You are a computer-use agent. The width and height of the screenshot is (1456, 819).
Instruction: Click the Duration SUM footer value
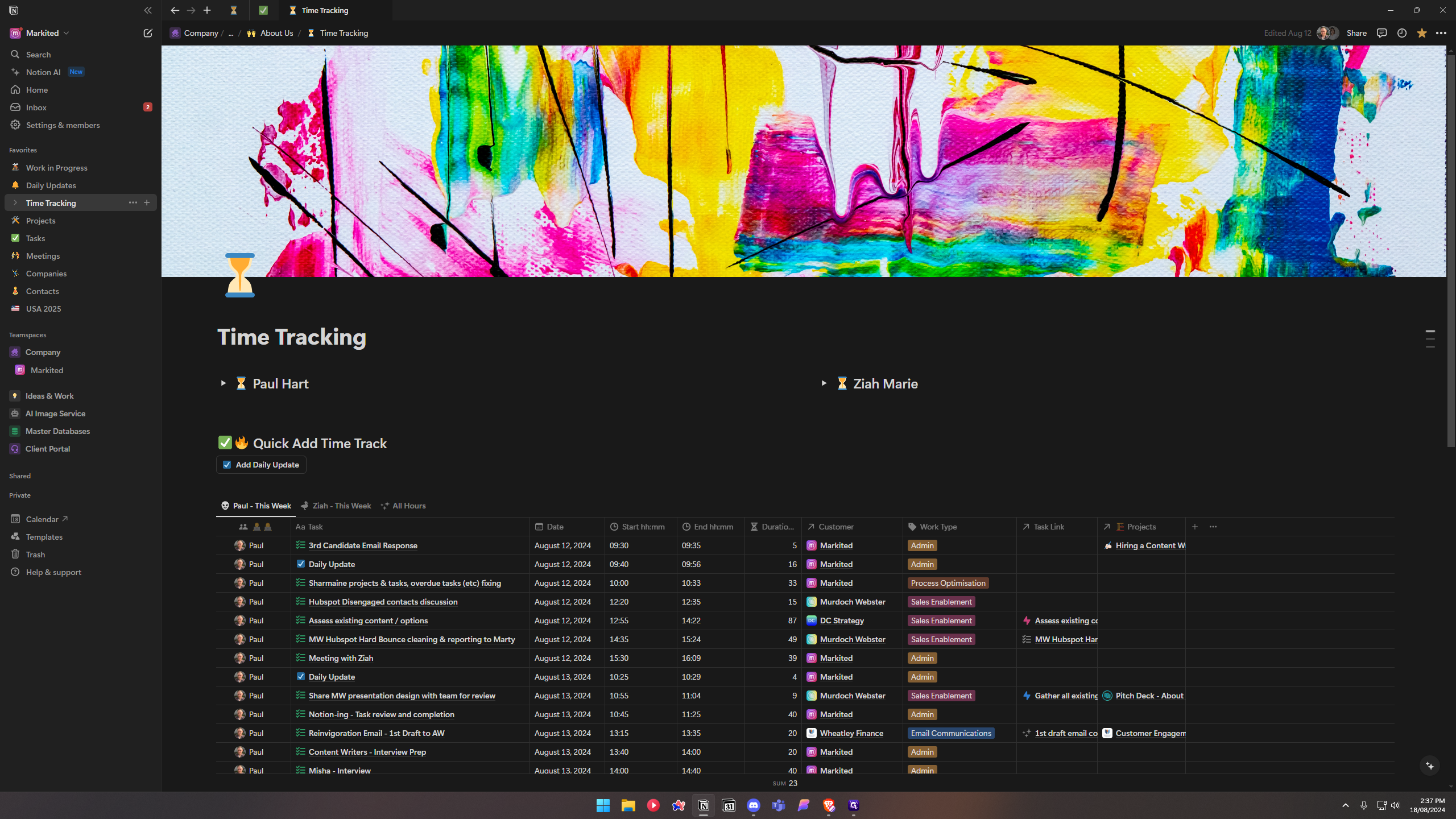coord(785,783)
